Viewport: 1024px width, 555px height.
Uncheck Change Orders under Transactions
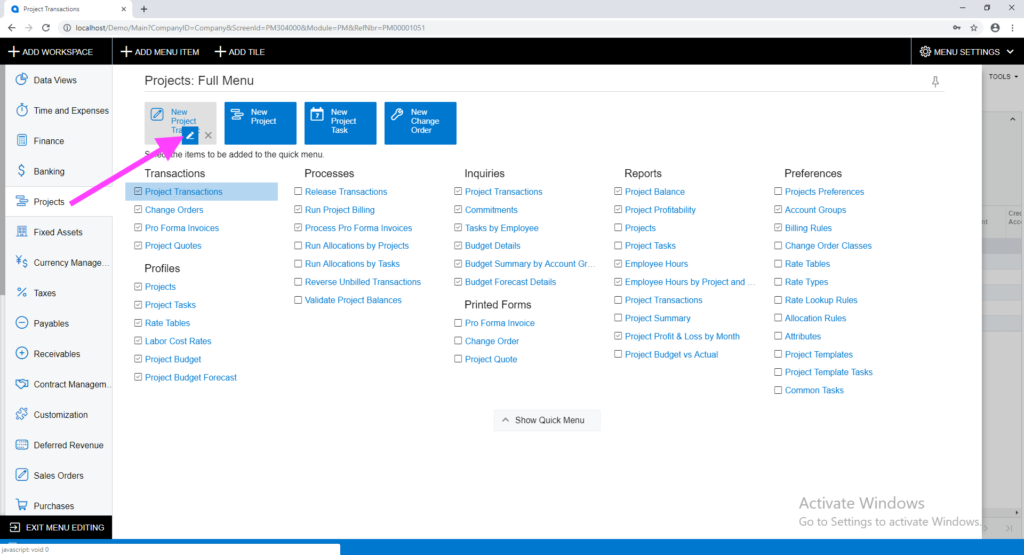pos(138,210)
